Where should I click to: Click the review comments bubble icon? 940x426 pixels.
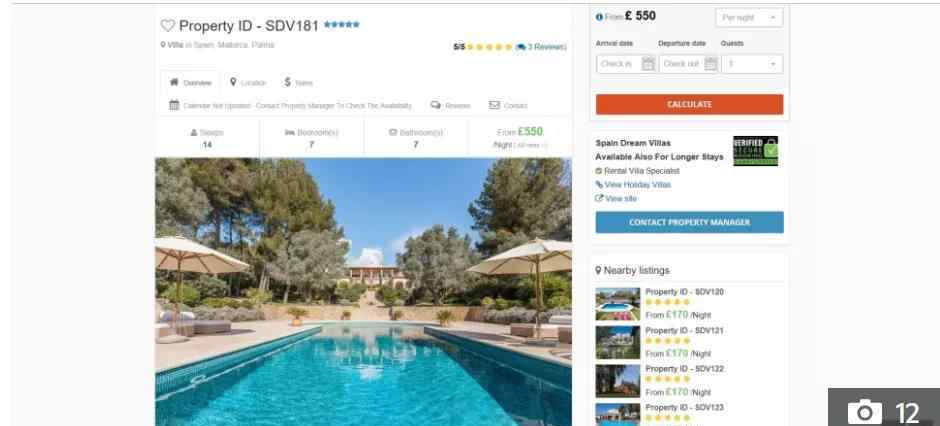click(520, 47)
